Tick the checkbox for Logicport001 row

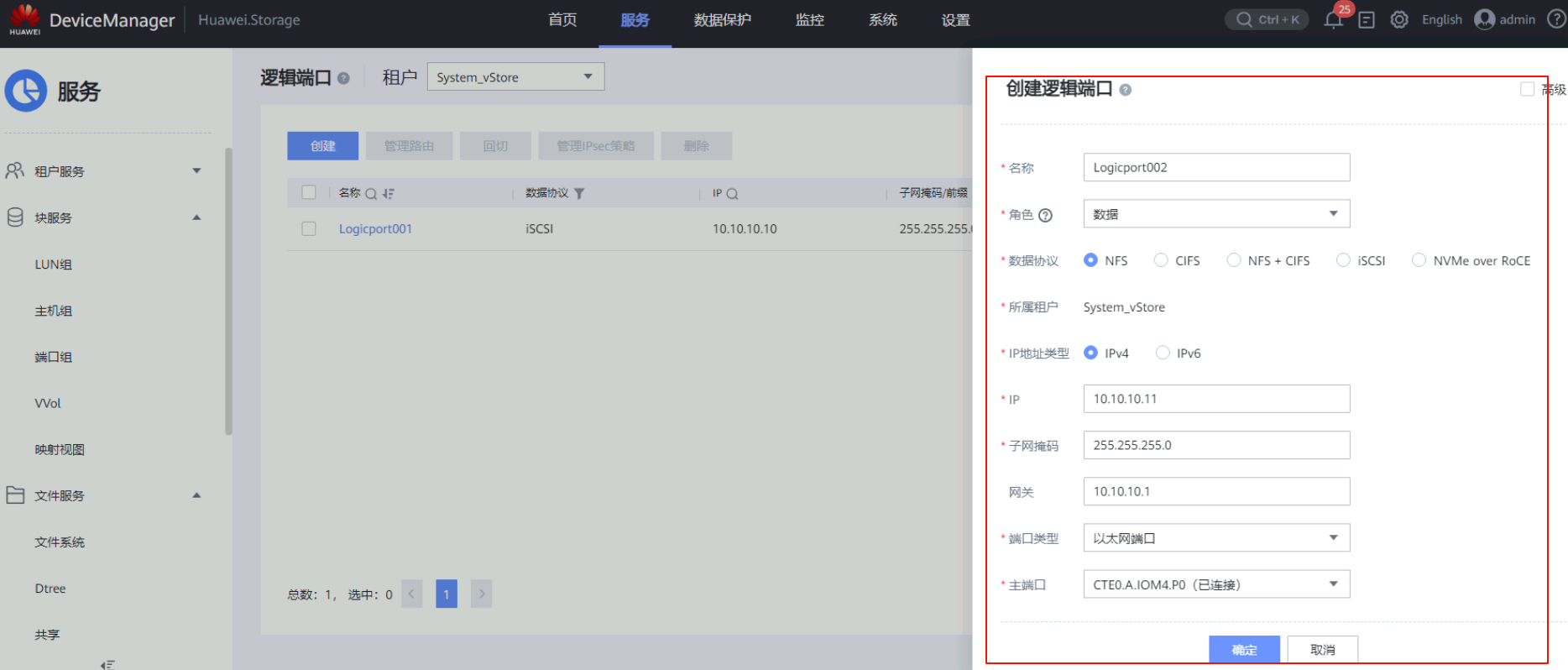pos(309,228)
